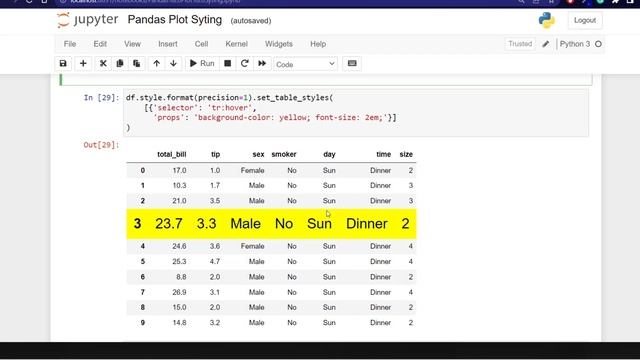Image resolution: width=640 pixels, height=360 pixels.
Task: Click total_bill value 17.0
Action: (x=179, y=170)
